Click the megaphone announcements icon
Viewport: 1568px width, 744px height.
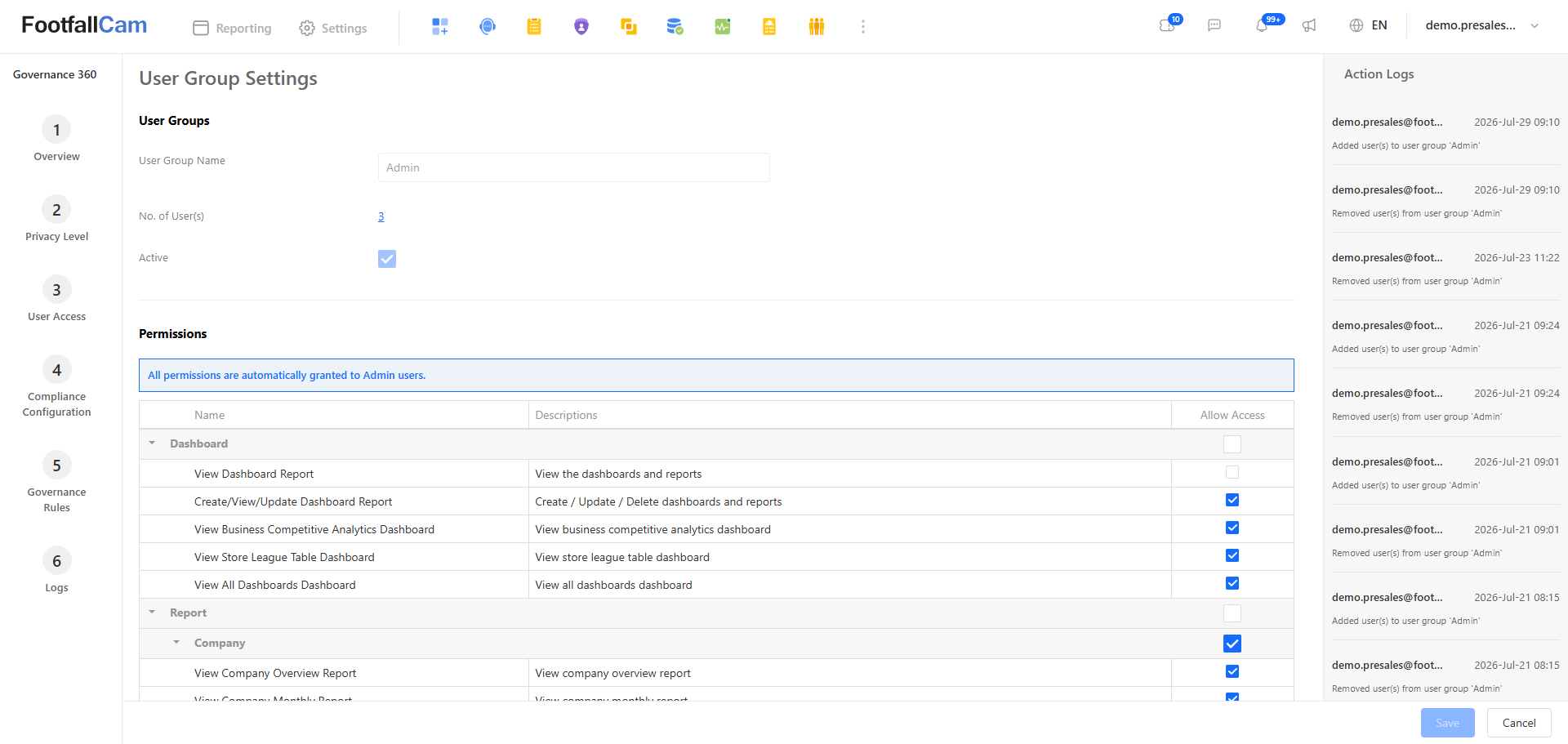click(1309, 25)
